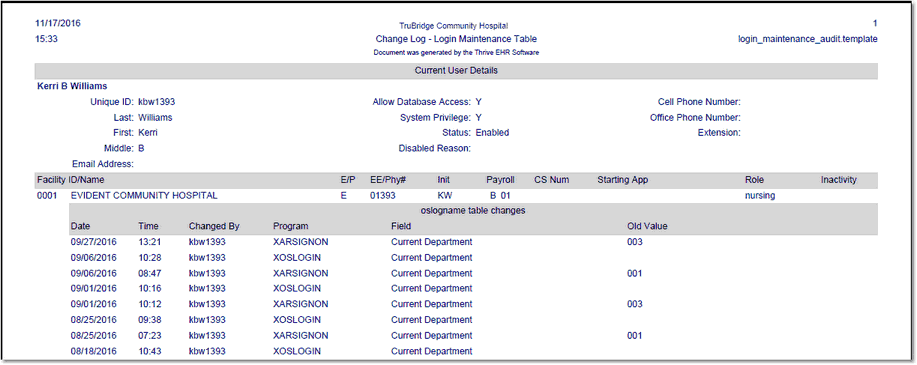Click kbw1393 in the 09:38 row
This screenshot has width=917, height=365.
207,320
